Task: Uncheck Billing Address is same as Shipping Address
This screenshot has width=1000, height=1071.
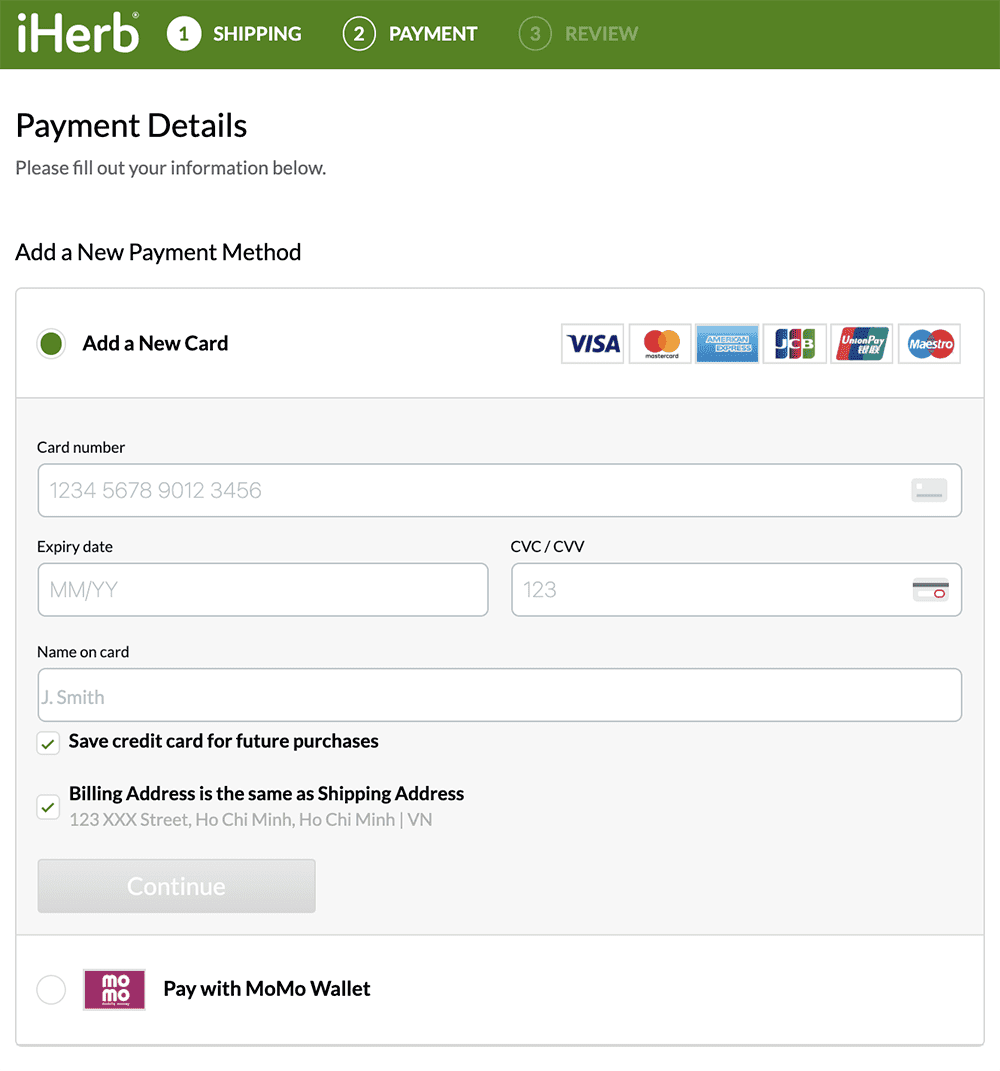Action: [47, 806]
